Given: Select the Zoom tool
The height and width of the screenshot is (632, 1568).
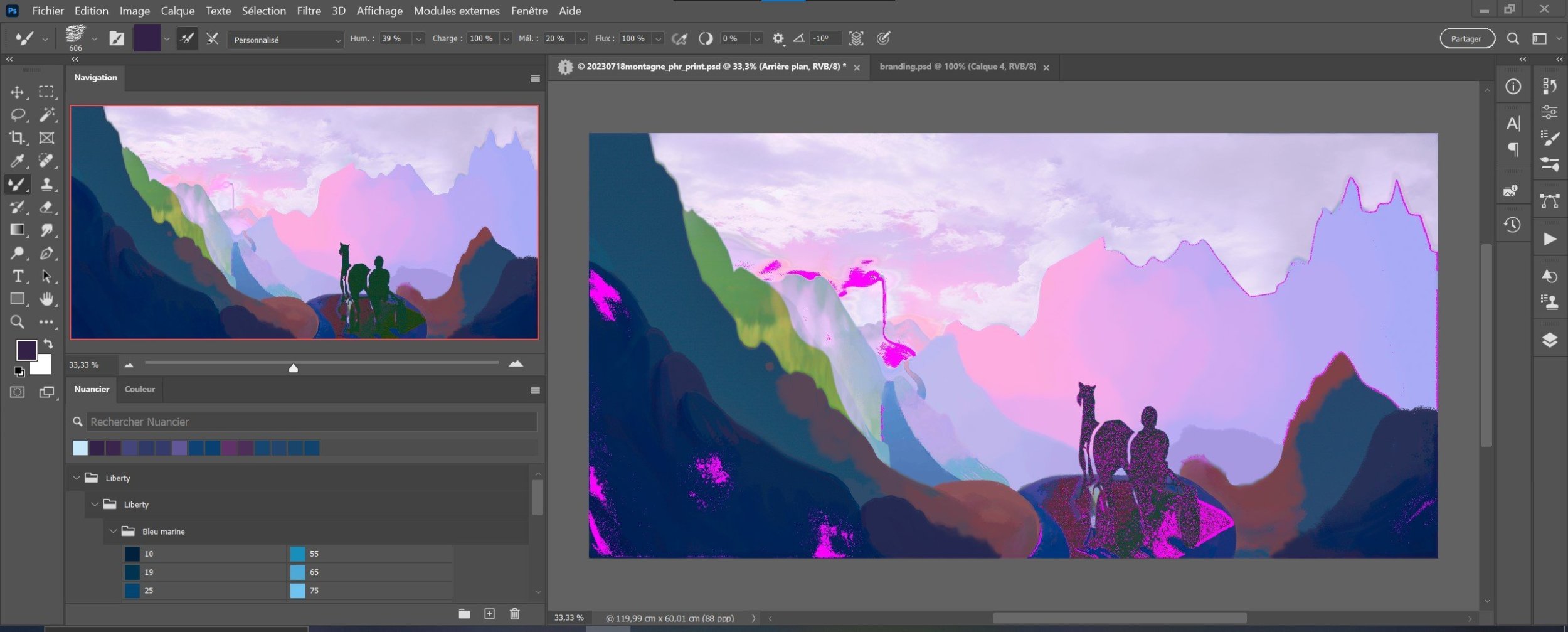Looking at the screenshot, I should pos(17,322).
